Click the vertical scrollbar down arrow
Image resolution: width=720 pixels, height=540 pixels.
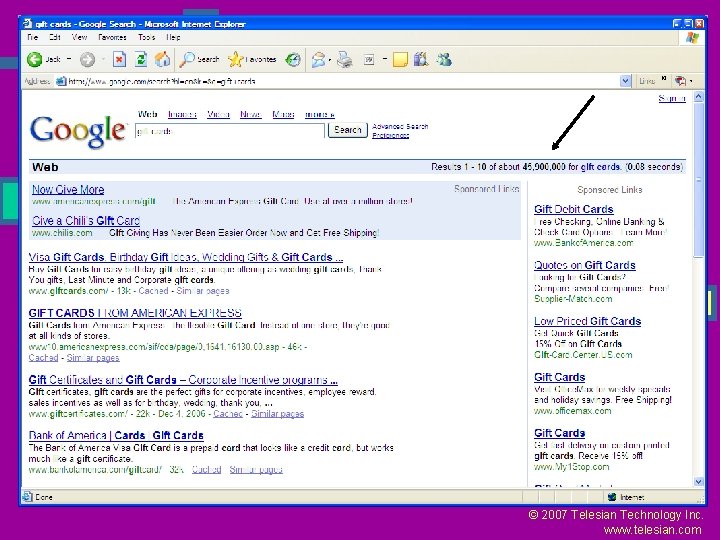click(698, 482)
